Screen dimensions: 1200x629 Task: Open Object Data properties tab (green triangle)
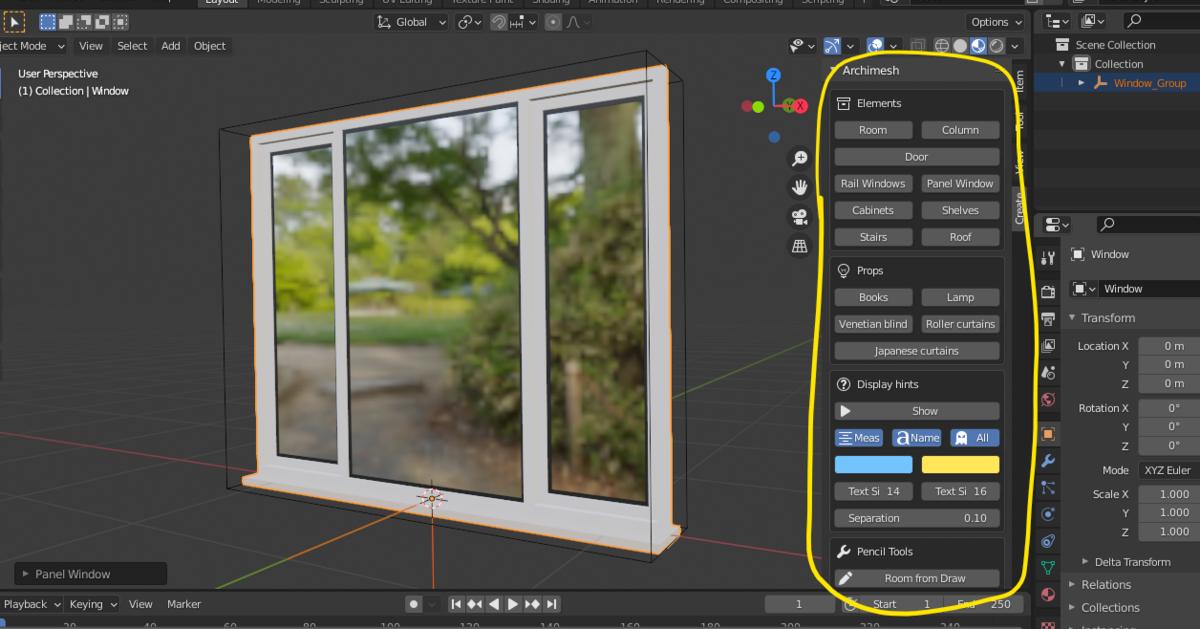click(x=1048, y=568)
